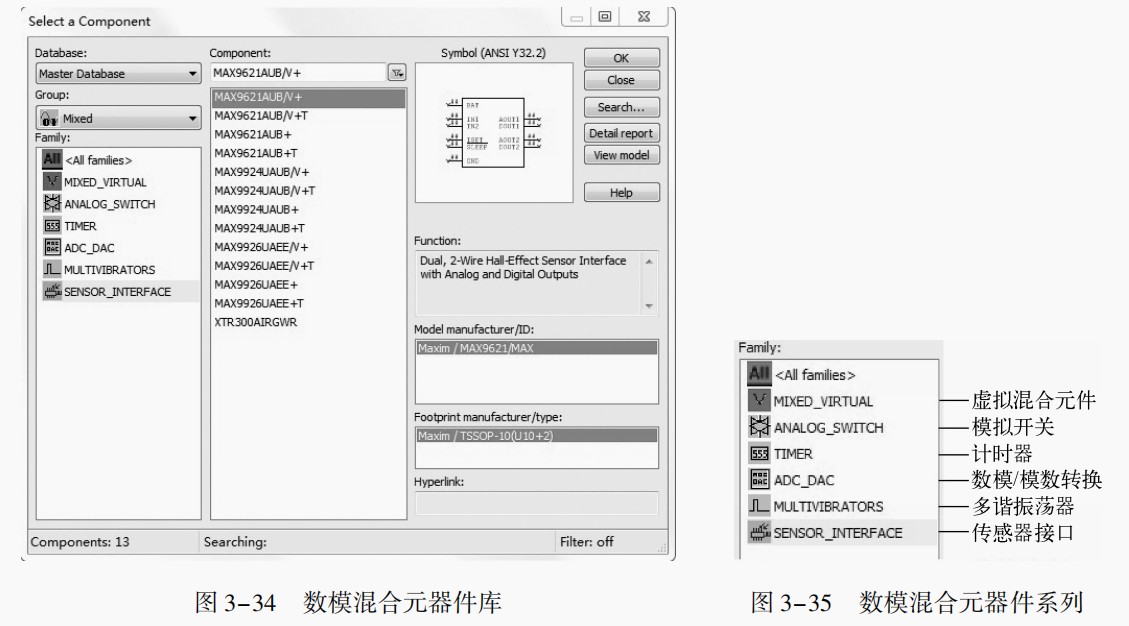Select the MIXED_VIRTUAL family icon in dialog
The width and height of the screenshot is (1129, 626).
click(51, 182)
